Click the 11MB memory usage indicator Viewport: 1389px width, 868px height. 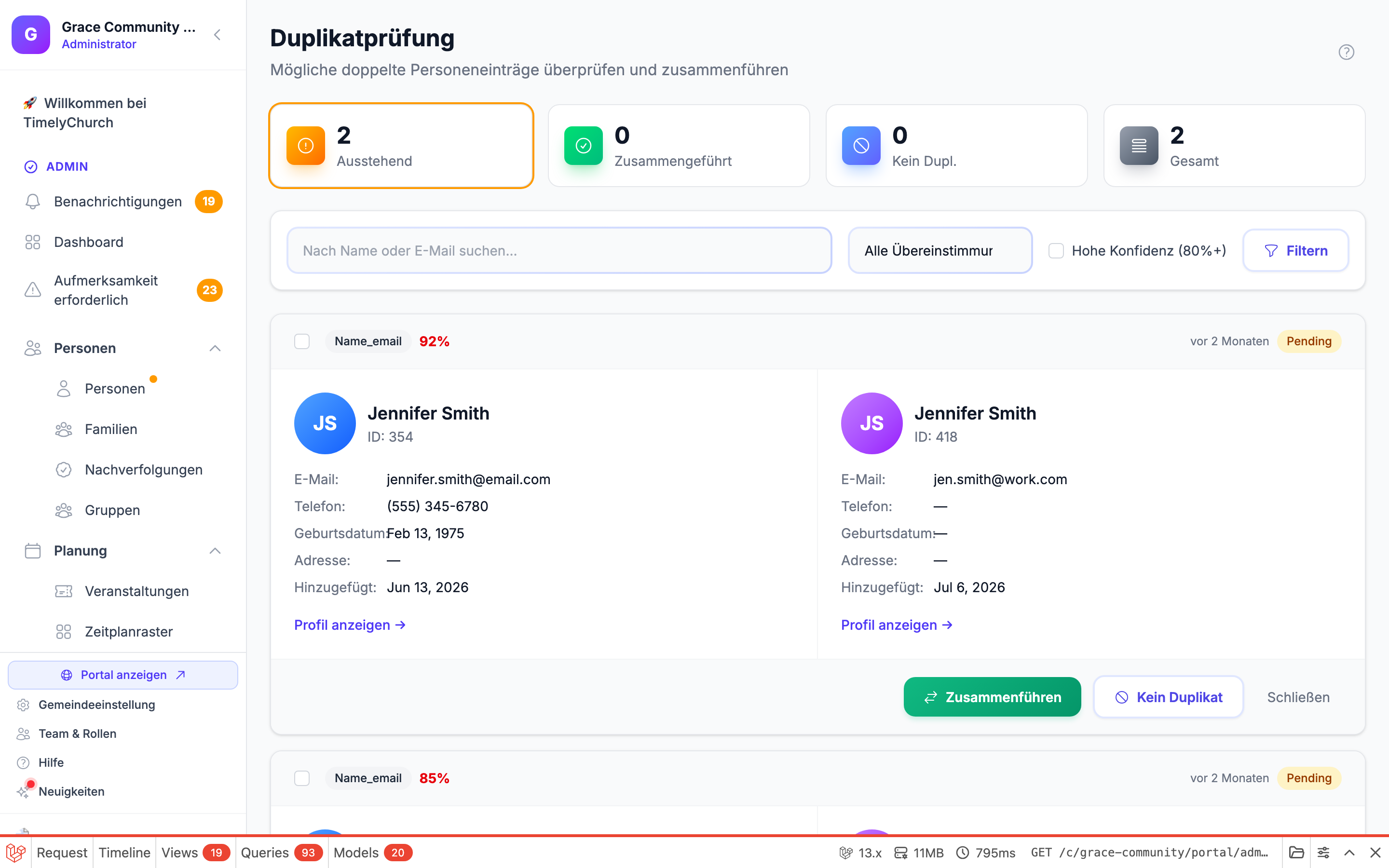point(919,853)
